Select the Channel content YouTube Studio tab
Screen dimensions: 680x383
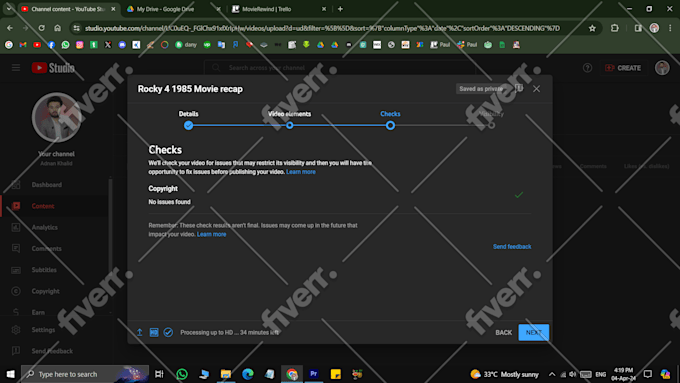(69, 9)
